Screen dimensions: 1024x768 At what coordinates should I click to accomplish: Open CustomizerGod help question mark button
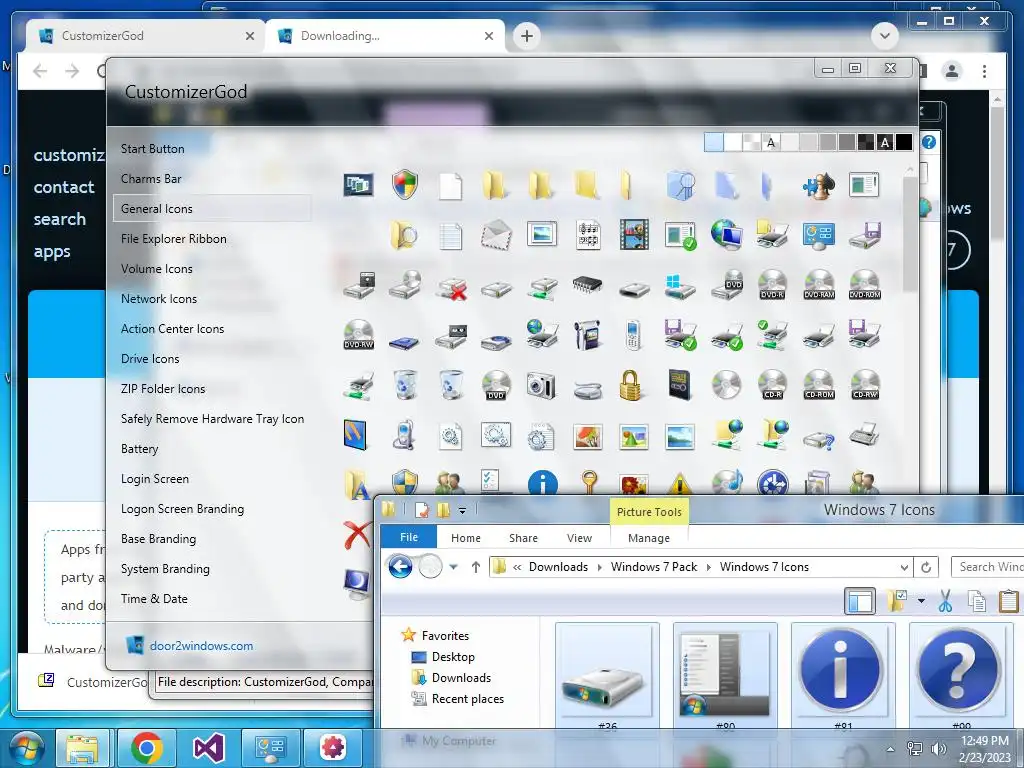coord(929,142)
